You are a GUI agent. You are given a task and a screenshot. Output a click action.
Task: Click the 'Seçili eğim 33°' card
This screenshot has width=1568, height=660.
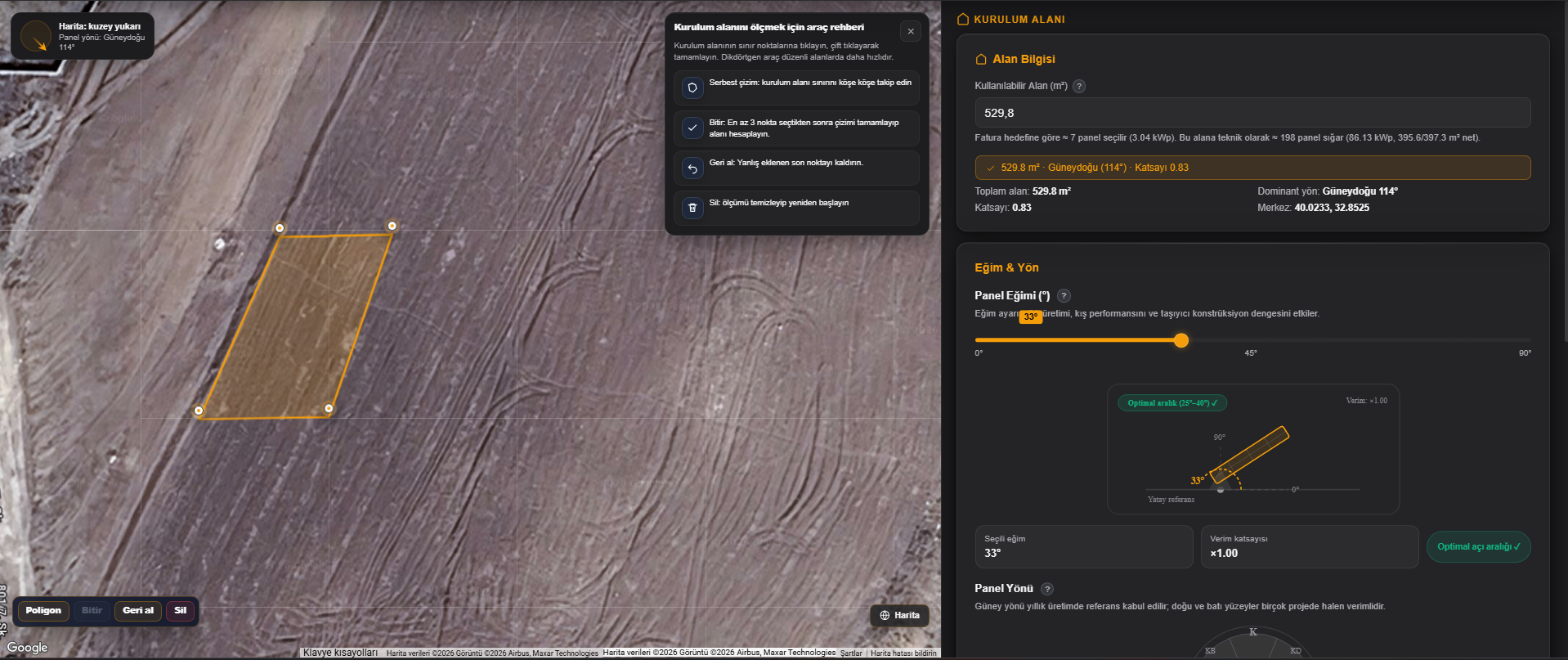1084,547
